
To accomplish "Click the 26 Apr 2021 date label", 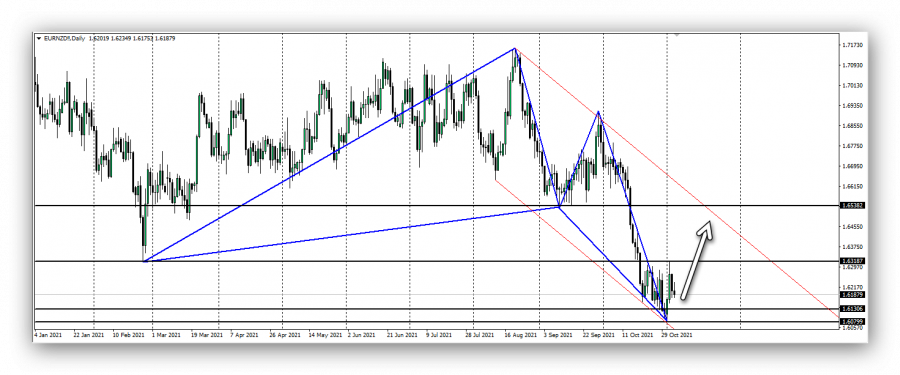I will click(x=286, y=334).
